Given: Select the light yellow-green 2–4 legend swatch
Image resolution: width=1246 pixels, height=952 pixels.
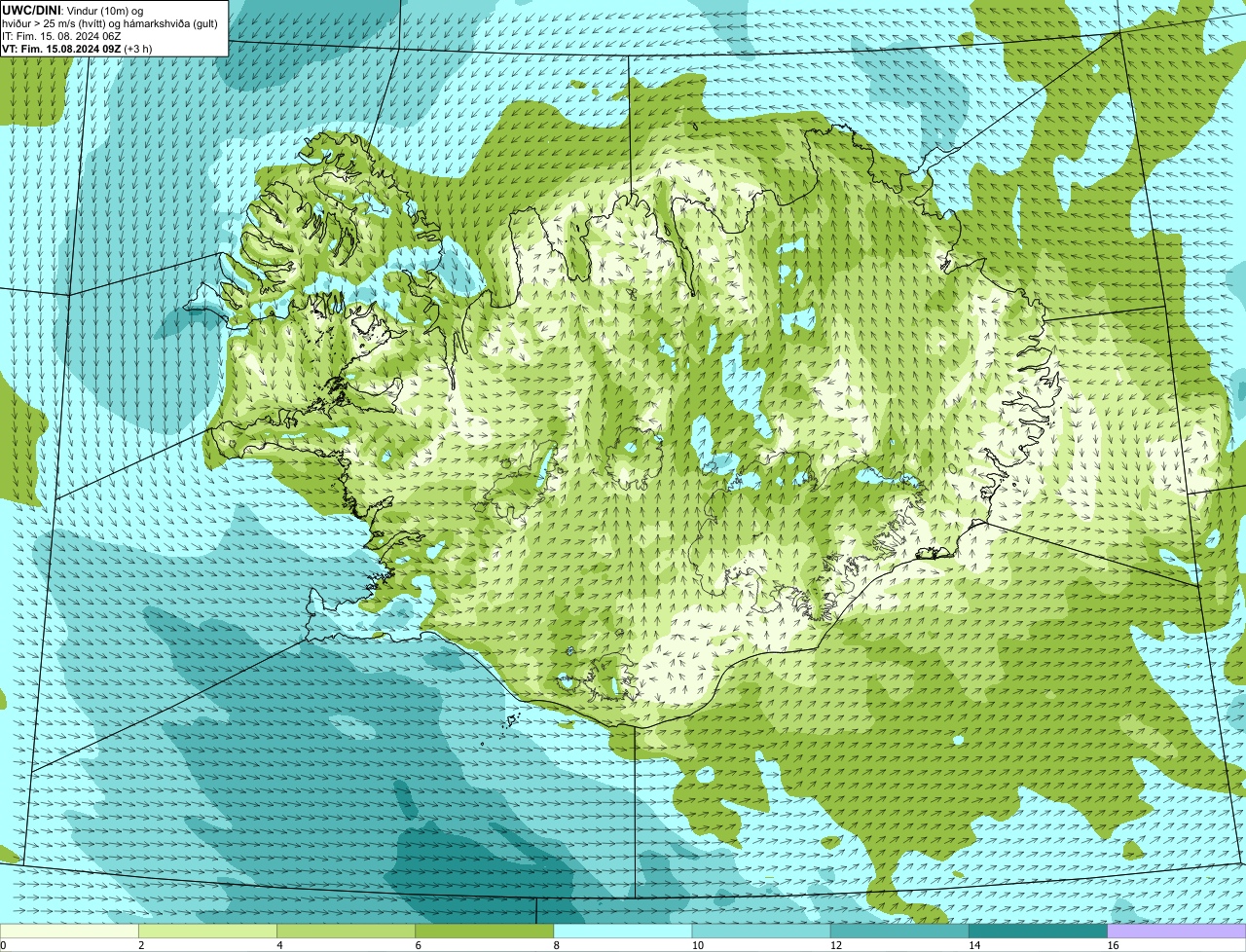Looking at the screenshot, I should coord(208,932).
